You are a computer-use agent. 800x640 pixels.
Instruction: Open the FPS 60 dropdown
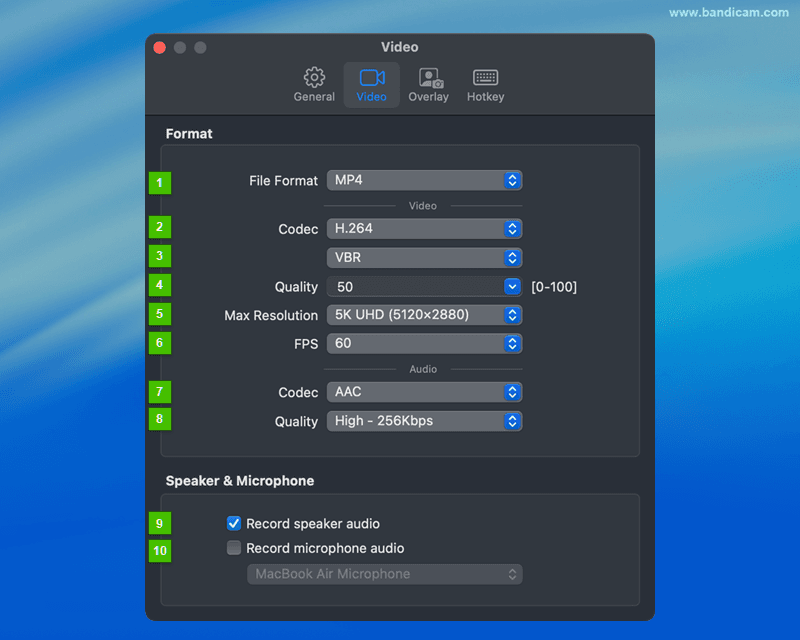pyautogui.click(x=424, y=343)
